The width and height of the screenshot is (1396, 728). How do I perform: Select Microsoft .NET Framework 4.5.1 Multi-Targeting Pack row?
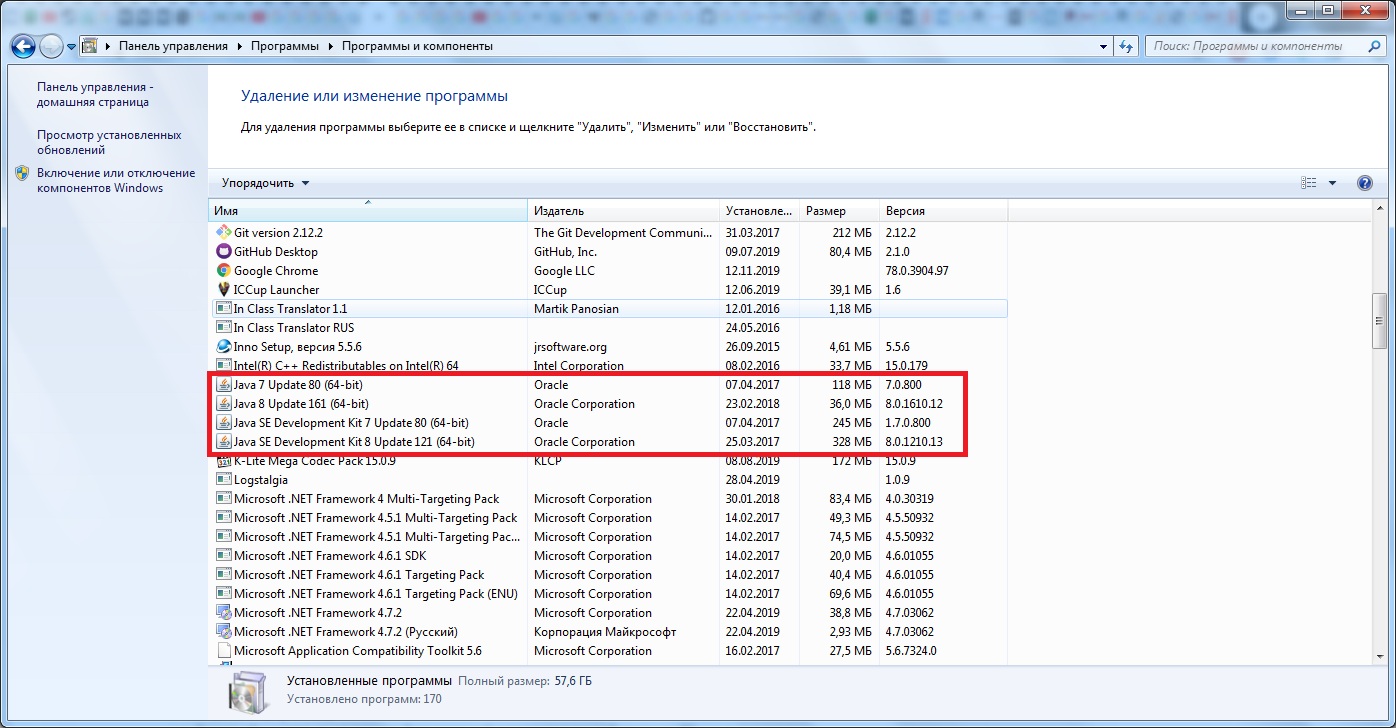click(610, 517)
